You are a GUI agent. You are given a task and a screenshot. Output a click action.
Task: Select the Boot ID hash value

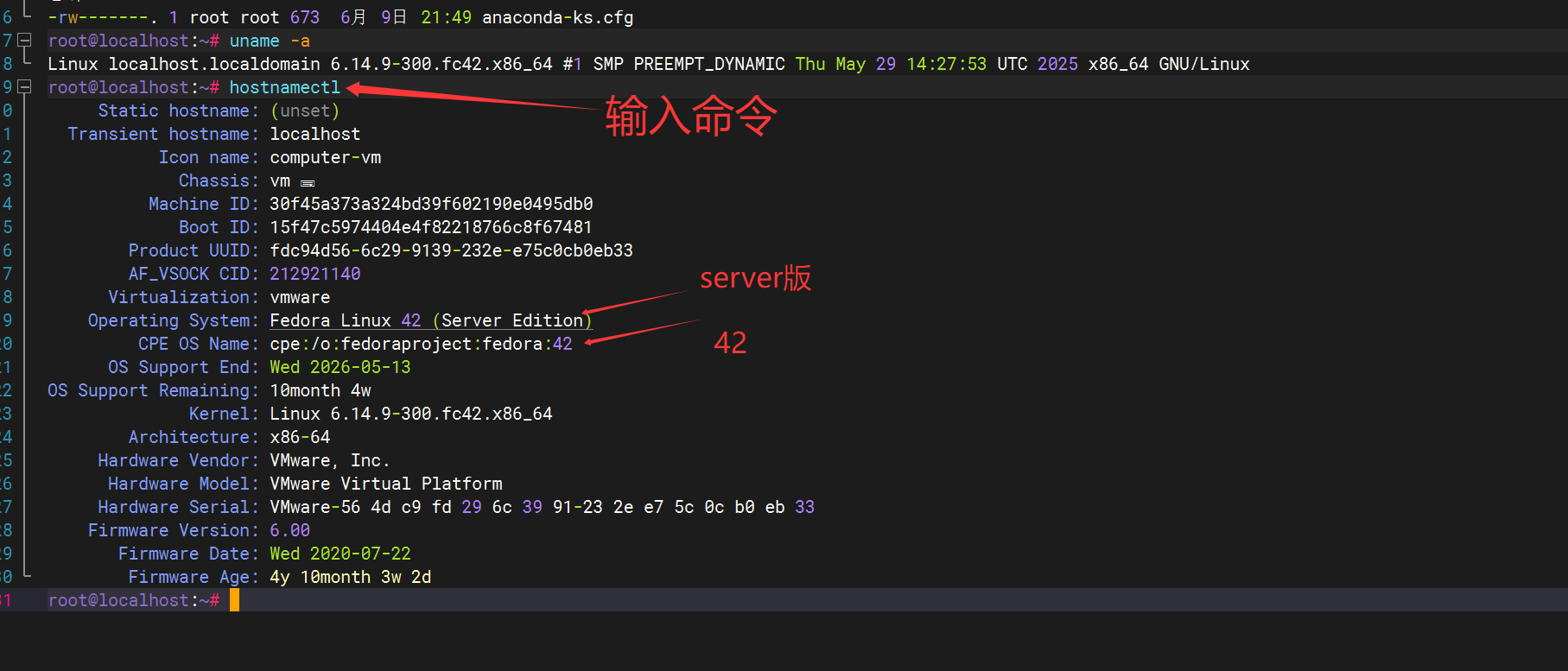click(431, 227)
